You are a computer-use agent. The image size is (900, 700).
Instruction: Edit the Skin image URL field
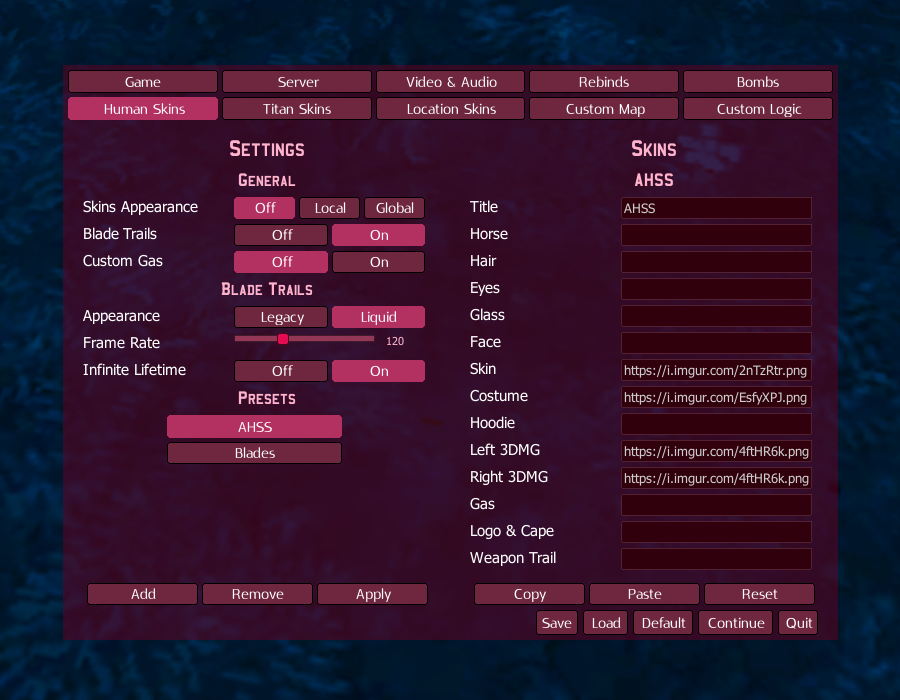pyautogui.click(x=716, y=370)
